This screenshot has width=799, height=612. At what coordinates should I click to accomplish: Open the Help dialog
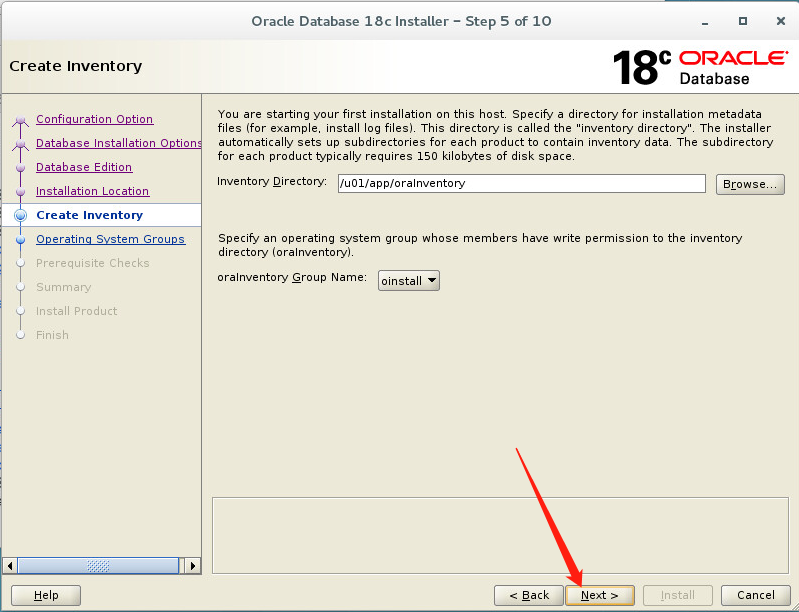46,595
